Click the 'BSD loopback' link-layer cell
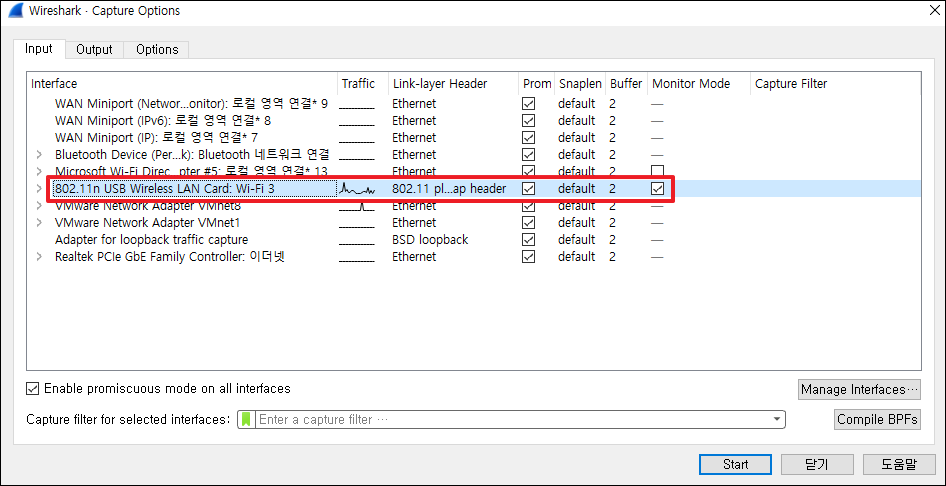The height and width of the screenshot is (486, 946). click(x=430, y=239)
